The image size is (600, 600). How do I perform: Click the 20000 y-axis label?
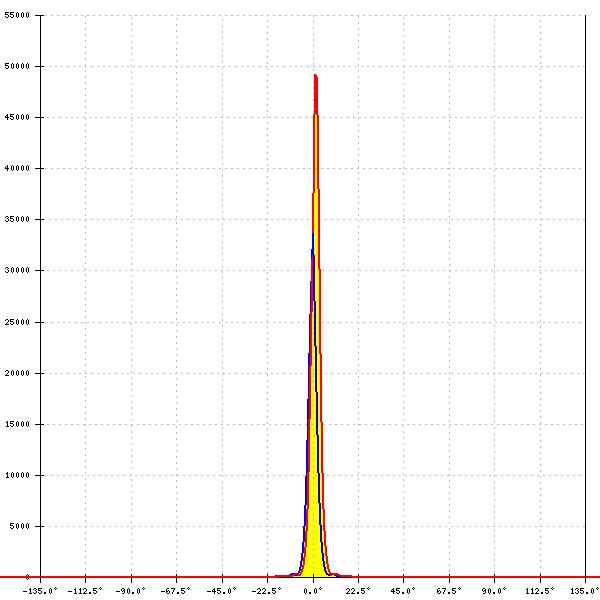[17, 373]
